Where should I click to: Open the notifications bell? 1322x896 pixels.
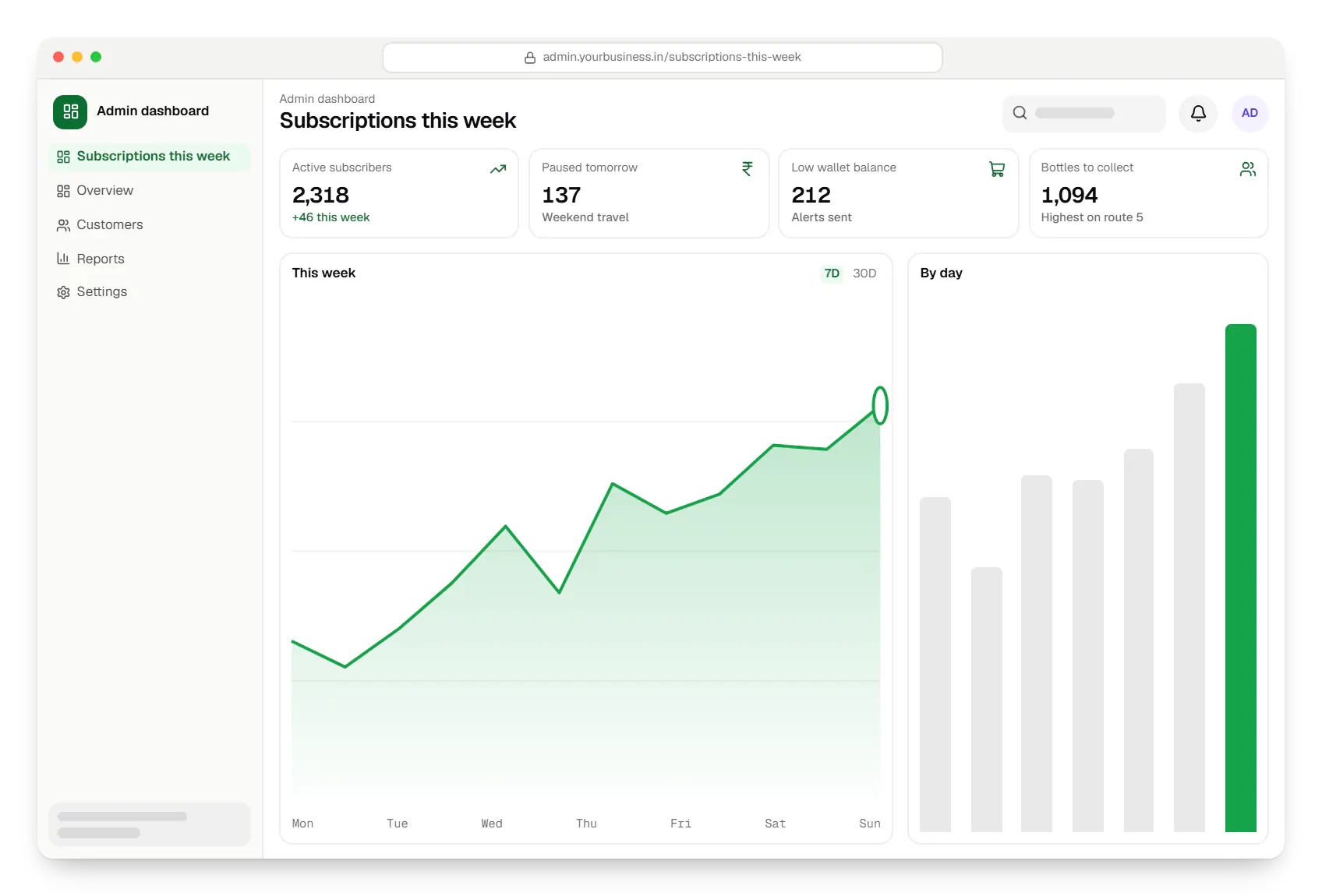tap(1198, 113)
